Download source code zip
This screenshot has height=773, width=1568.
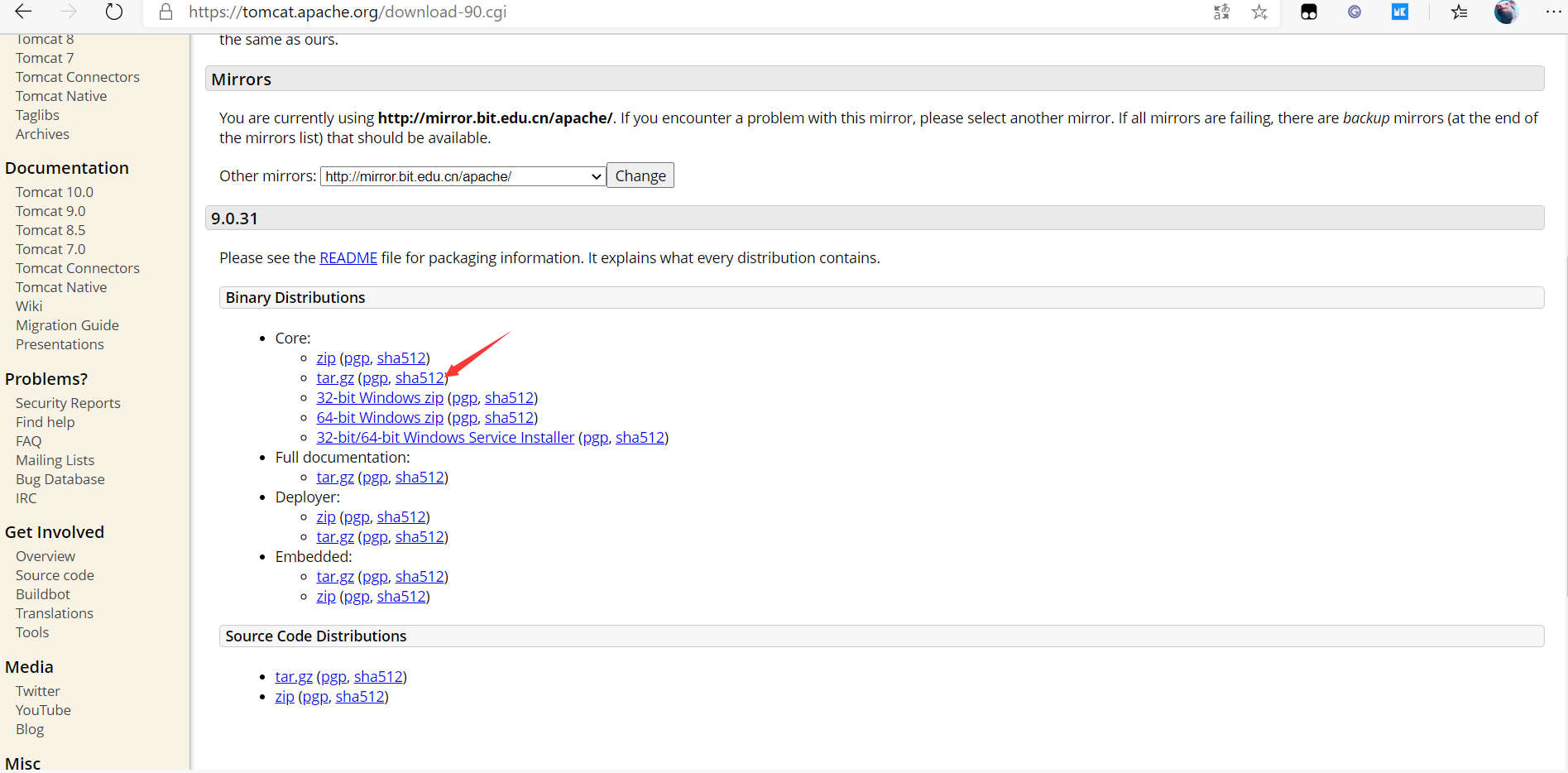(x=285, y=697)
